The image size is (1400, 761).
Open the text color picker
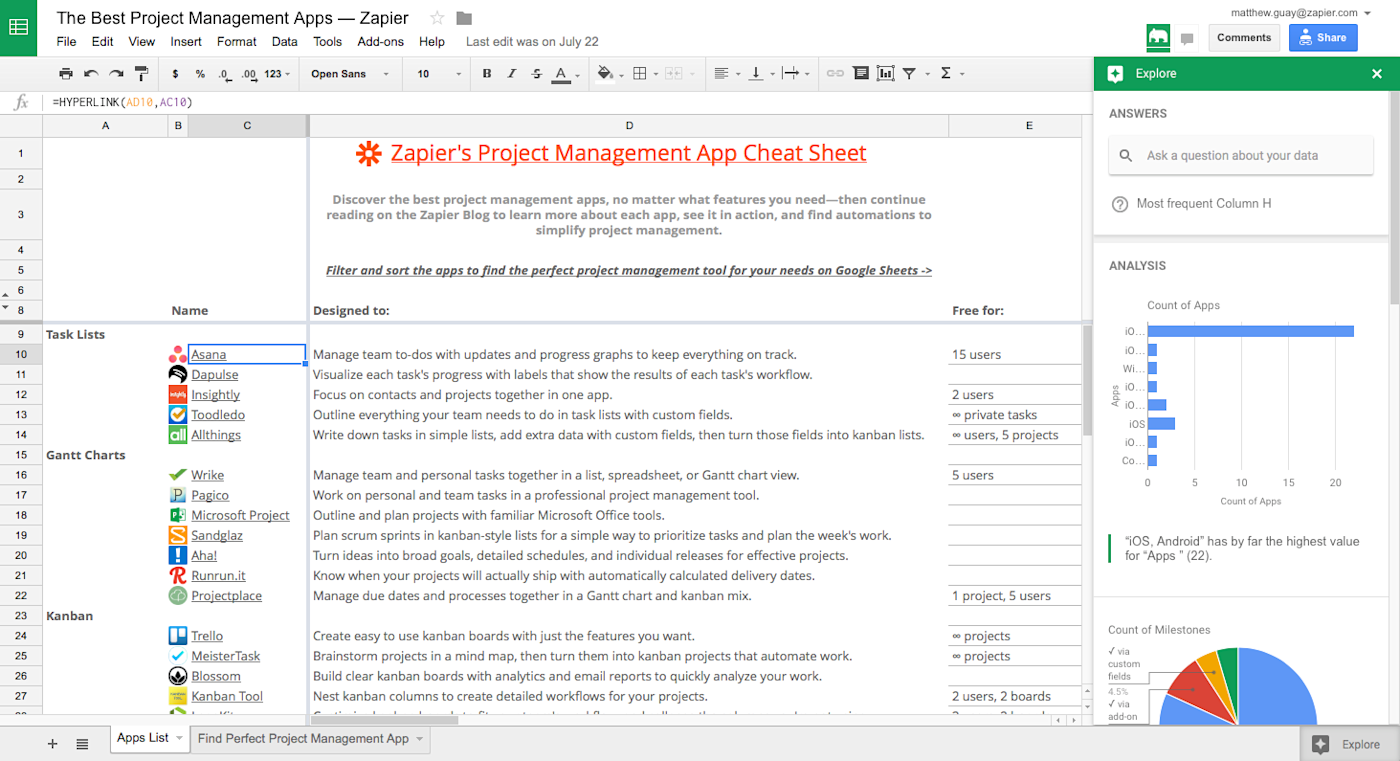[x=565, y=74]
